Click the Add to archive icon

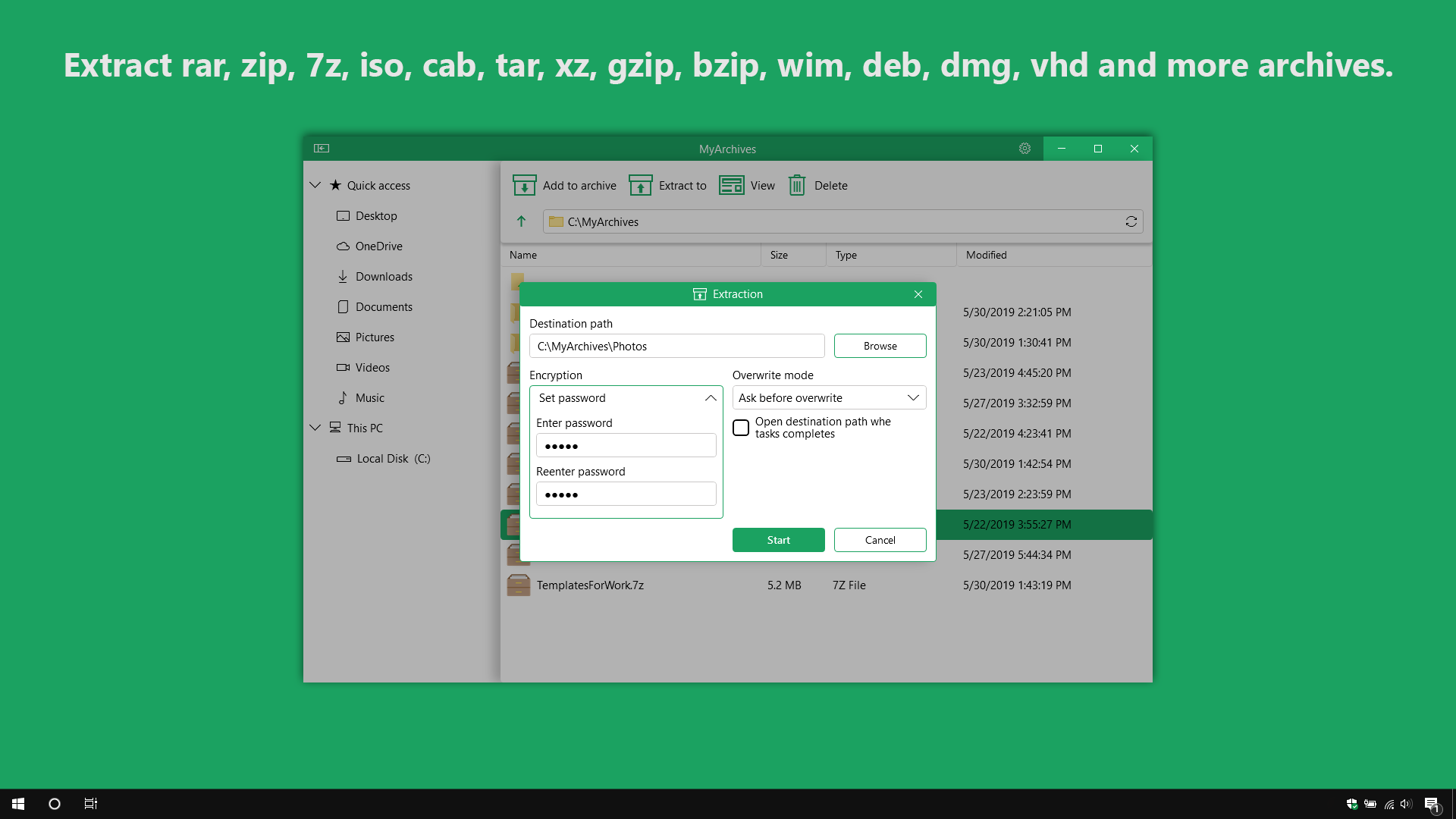pos(524,185)
